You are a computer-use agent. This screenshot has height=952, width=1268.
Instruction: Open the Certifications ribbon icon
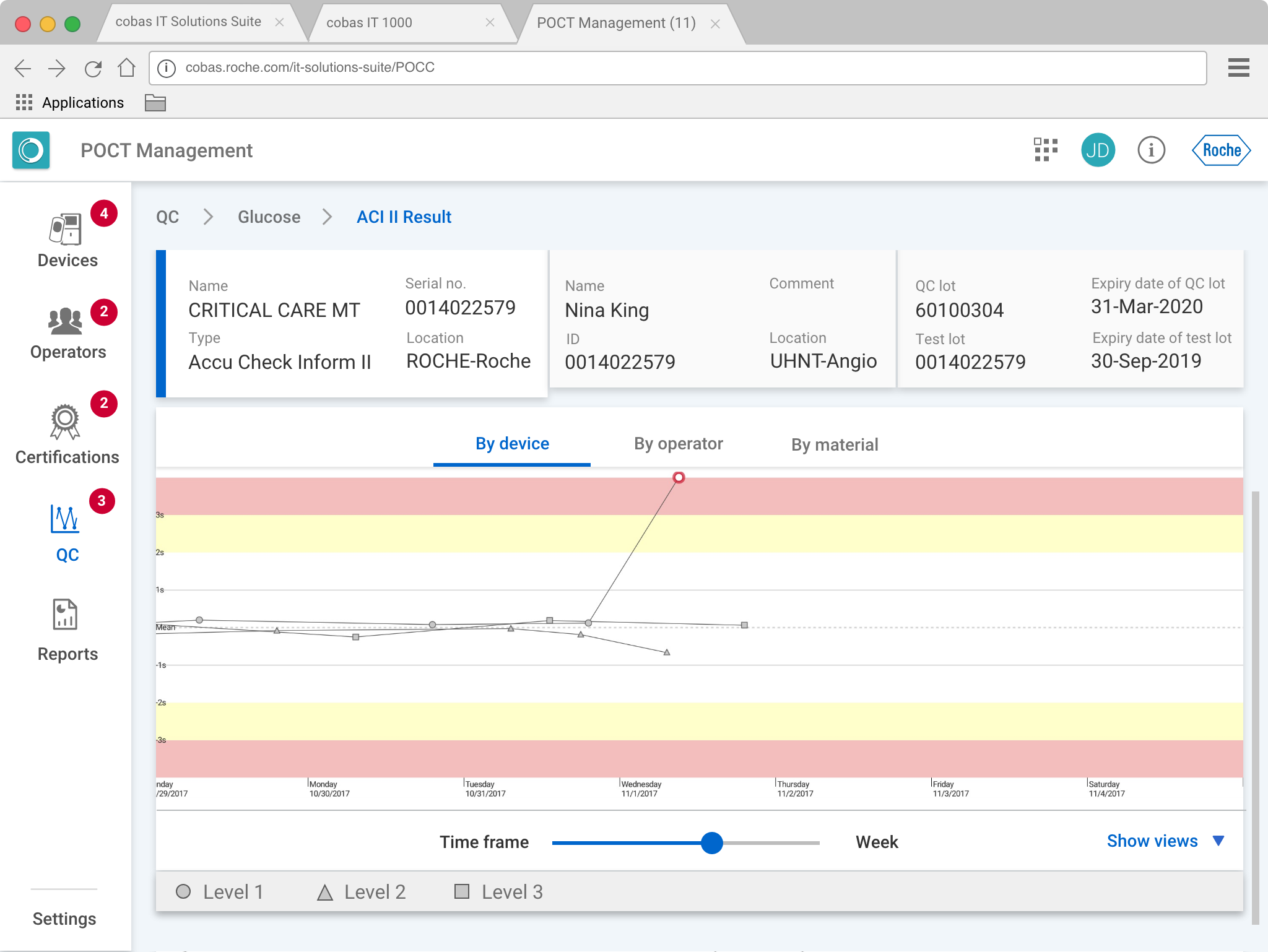point(65,422)
